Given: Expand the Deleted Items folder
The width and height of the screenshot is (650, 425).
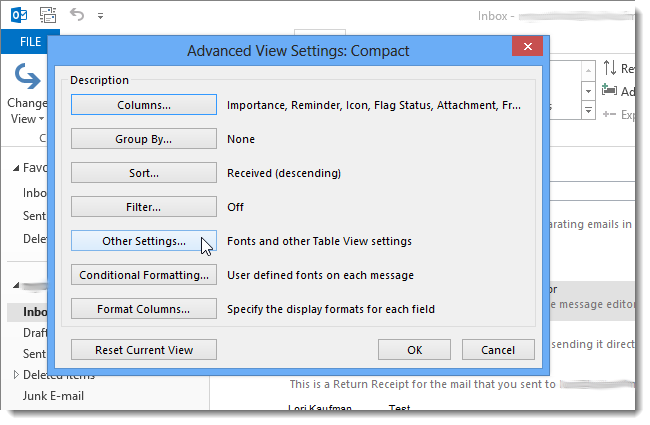Looking at the screenshot, I should (16, 375).
